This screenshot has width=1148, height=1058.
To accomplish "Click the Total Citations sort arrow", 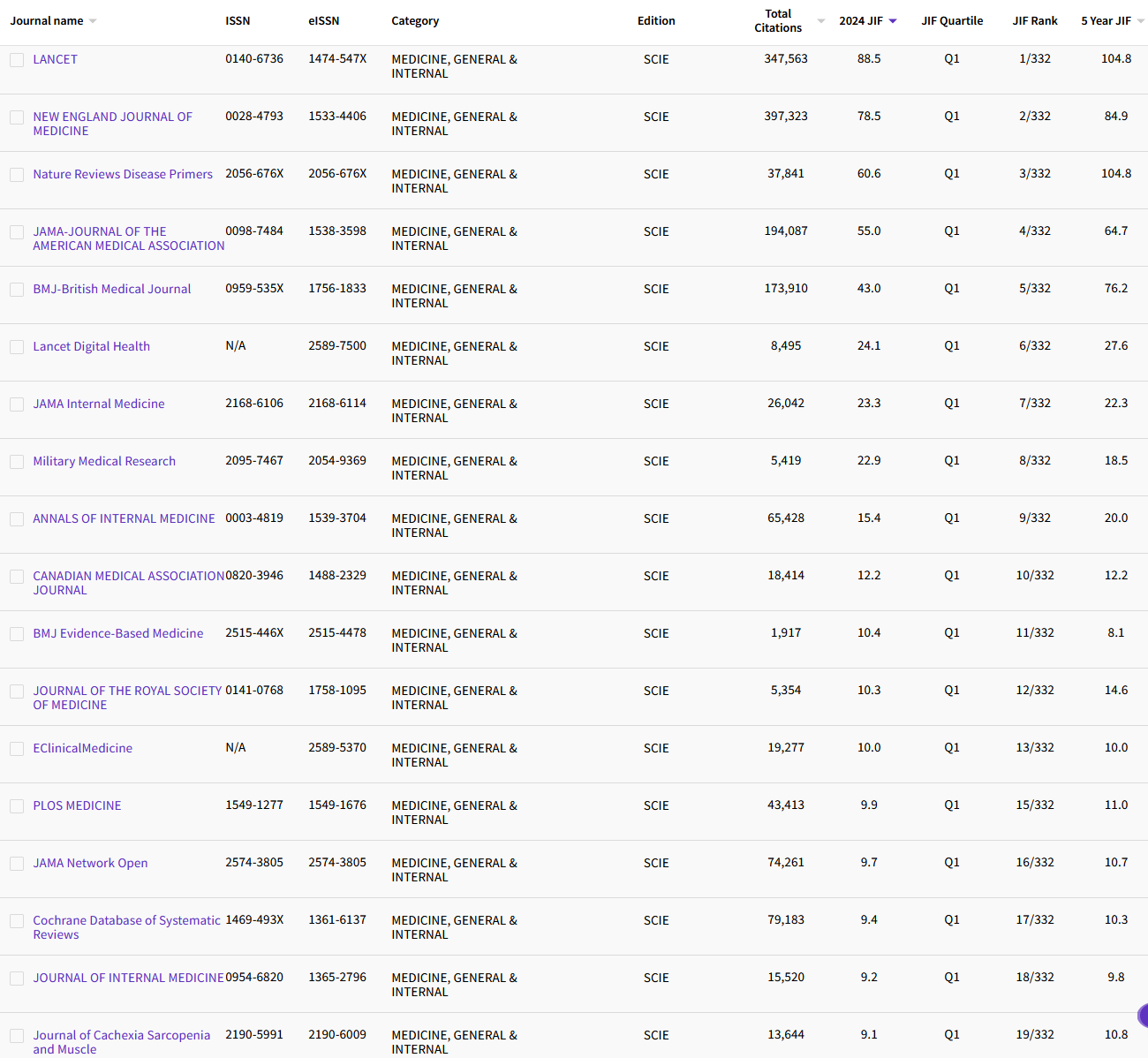I will [821, 21].
